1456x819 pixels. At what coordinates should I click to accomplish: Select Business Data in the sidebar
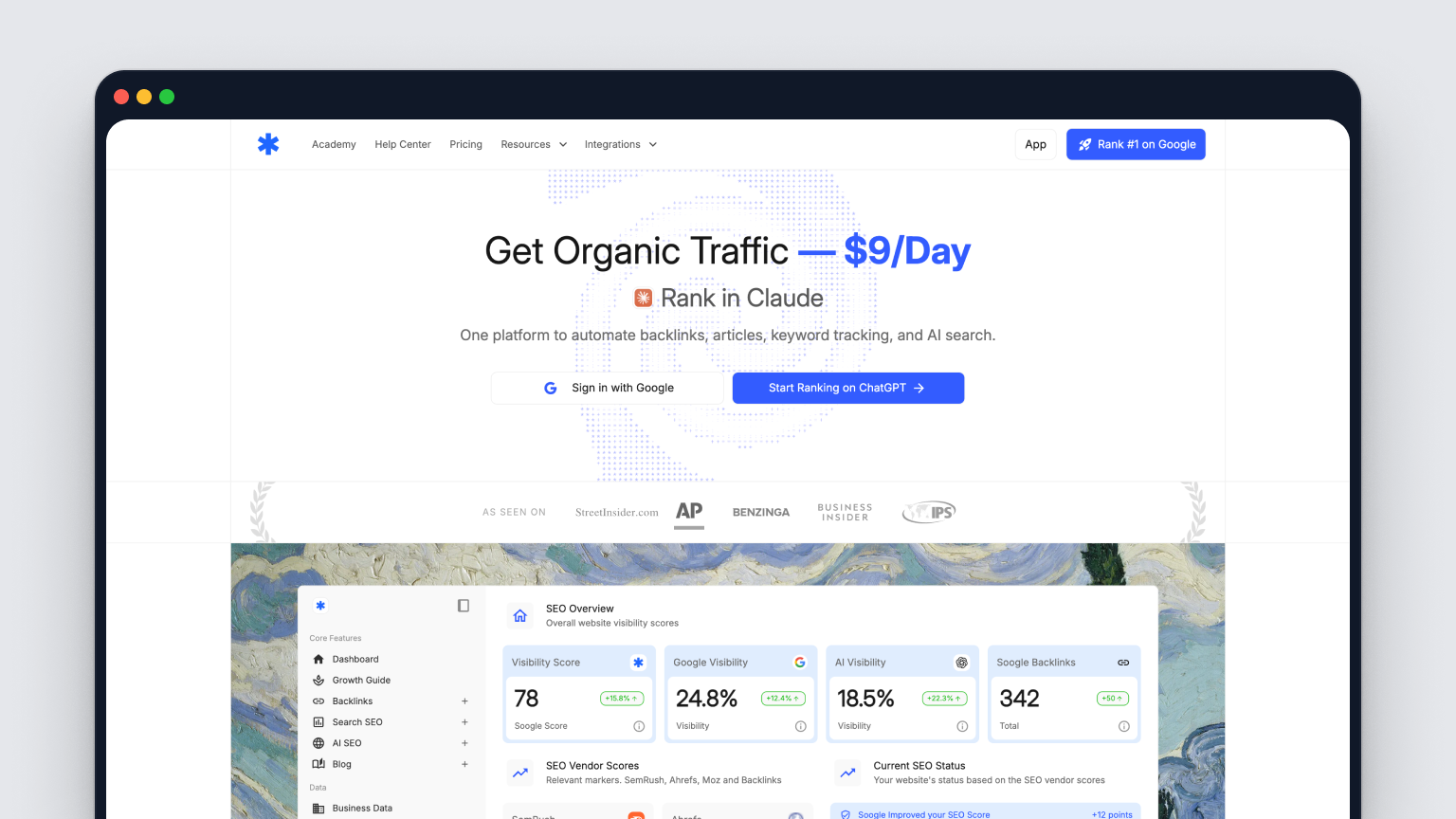[363, 808]
